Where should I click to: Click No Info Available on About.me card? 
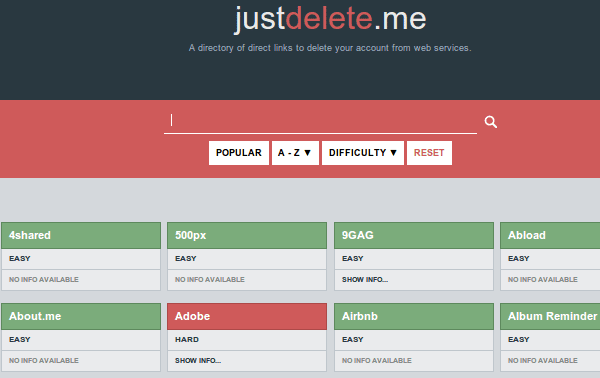point(44,361)
